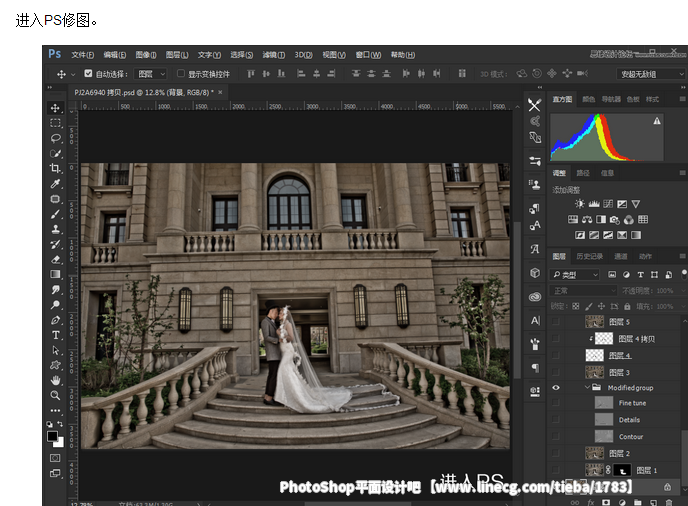This screenshot has height=506, width=688.
Task: Switch to the 路径 tab
Action: coord(583,173)
